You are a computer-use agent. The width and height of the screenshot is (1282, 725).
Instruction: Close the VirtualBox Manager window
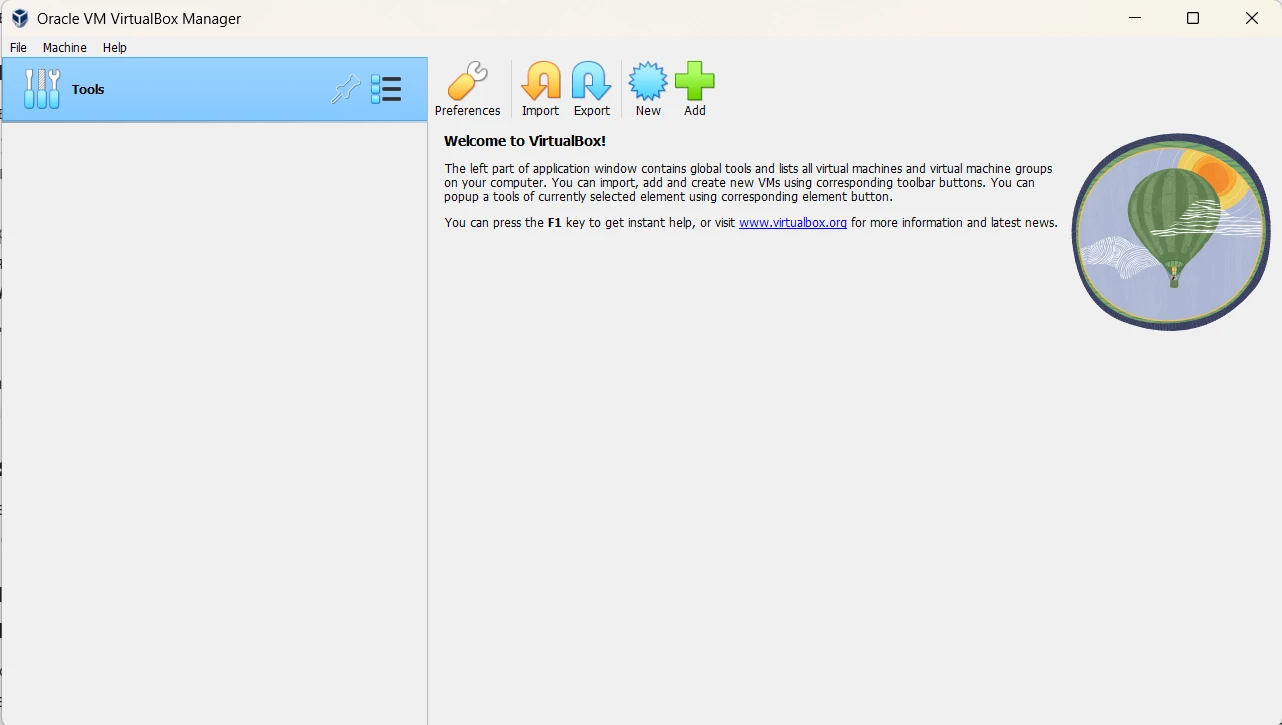coord(1251,18)
